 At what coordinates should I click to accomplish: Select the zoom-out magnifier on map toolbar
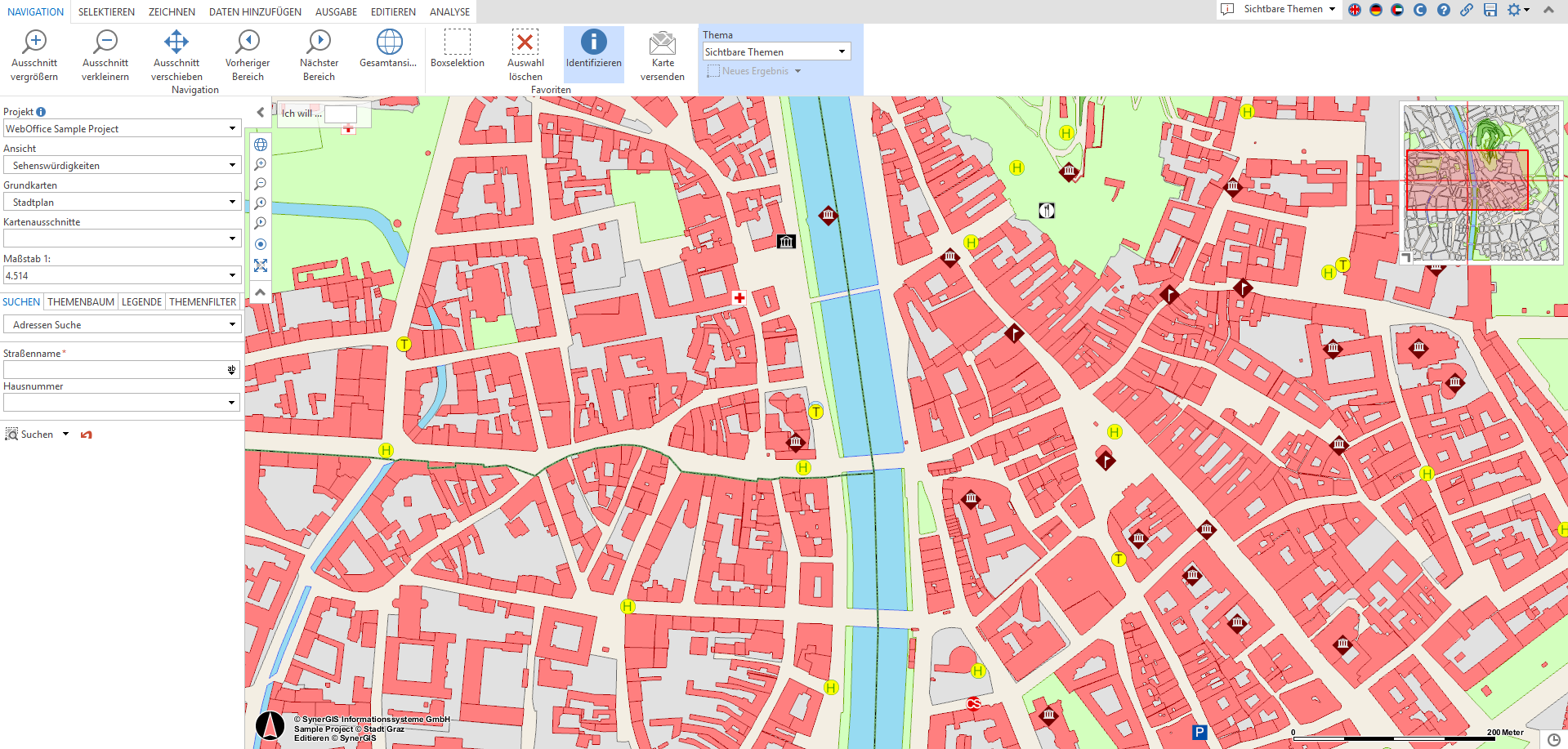tap(260, 184)
